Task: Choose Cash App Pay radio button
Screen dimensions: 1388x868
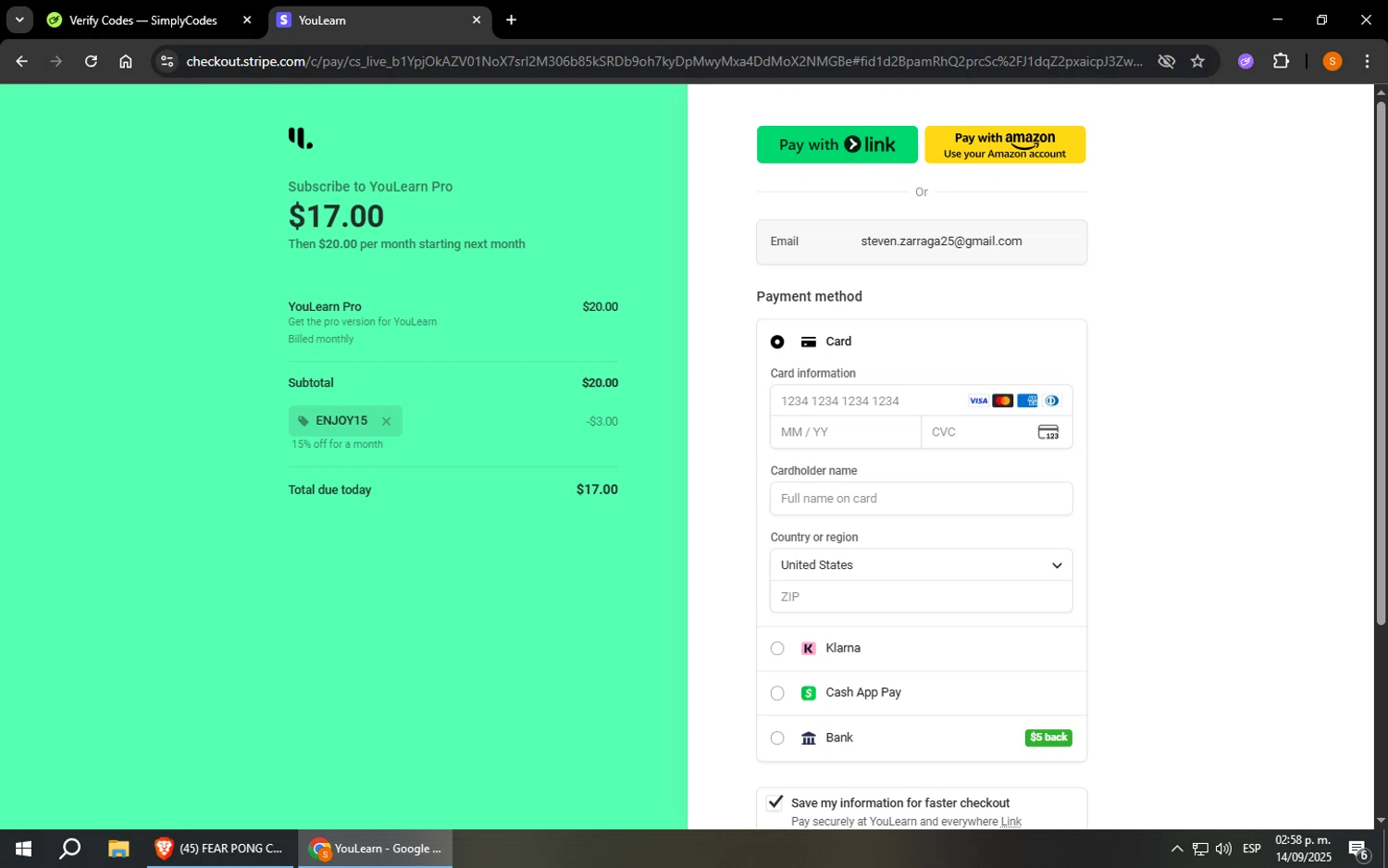Action: [x=777, y=693]
